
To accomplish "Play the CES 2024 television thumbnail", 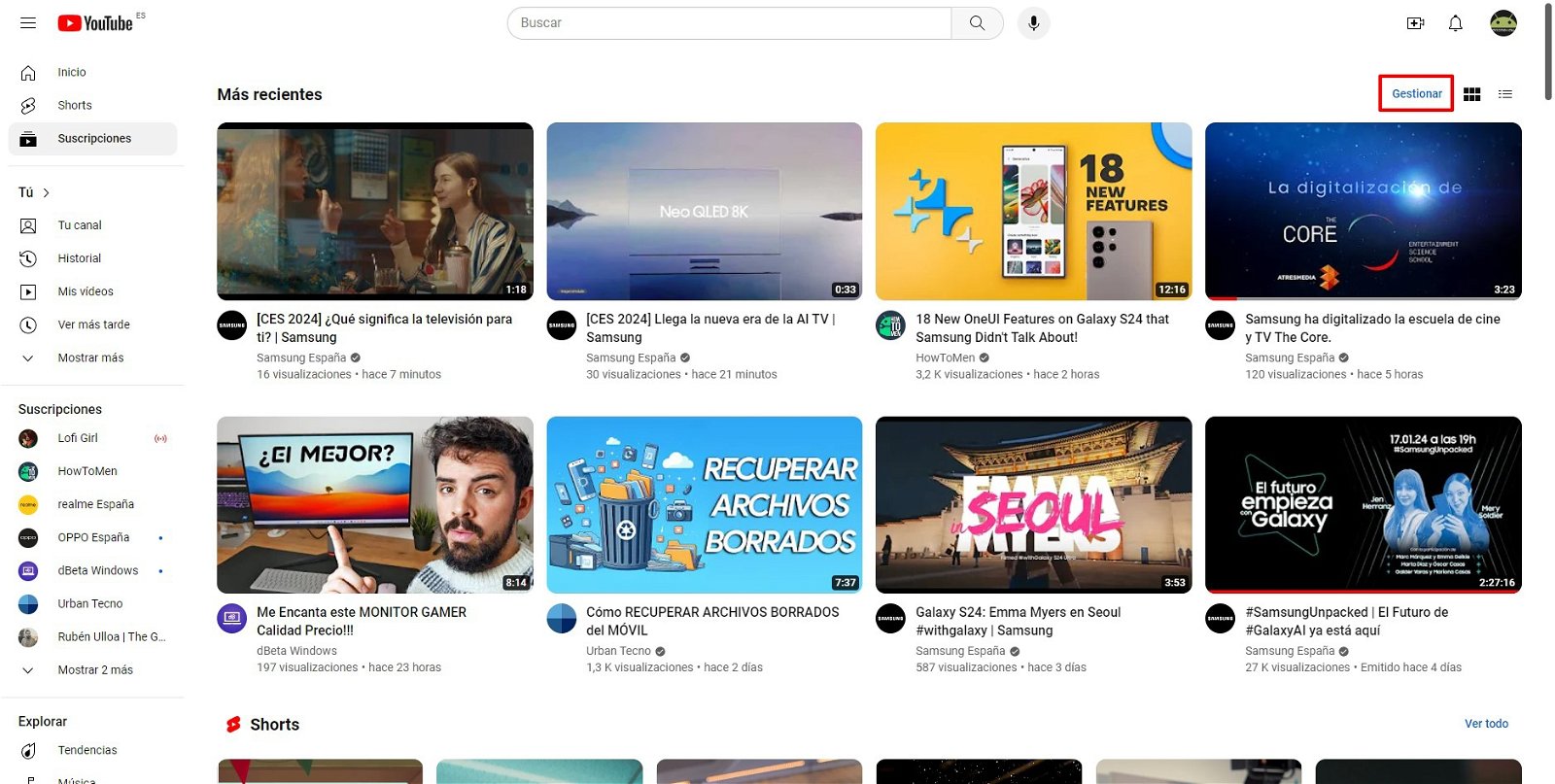I will tap(375, 211).
